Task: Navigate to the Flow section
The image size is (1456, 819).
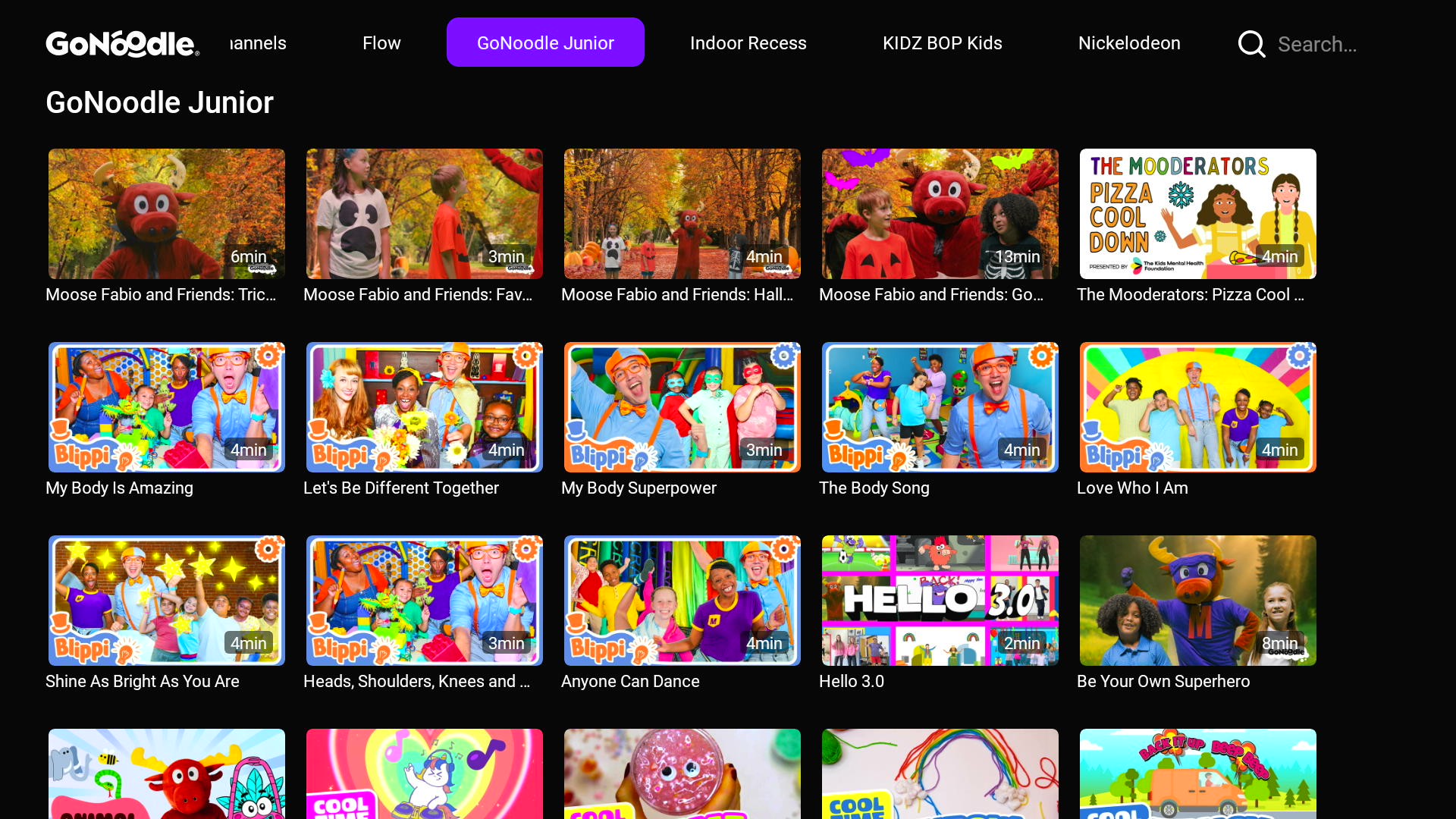Action: pyautogui.click(x=381, y=42)
